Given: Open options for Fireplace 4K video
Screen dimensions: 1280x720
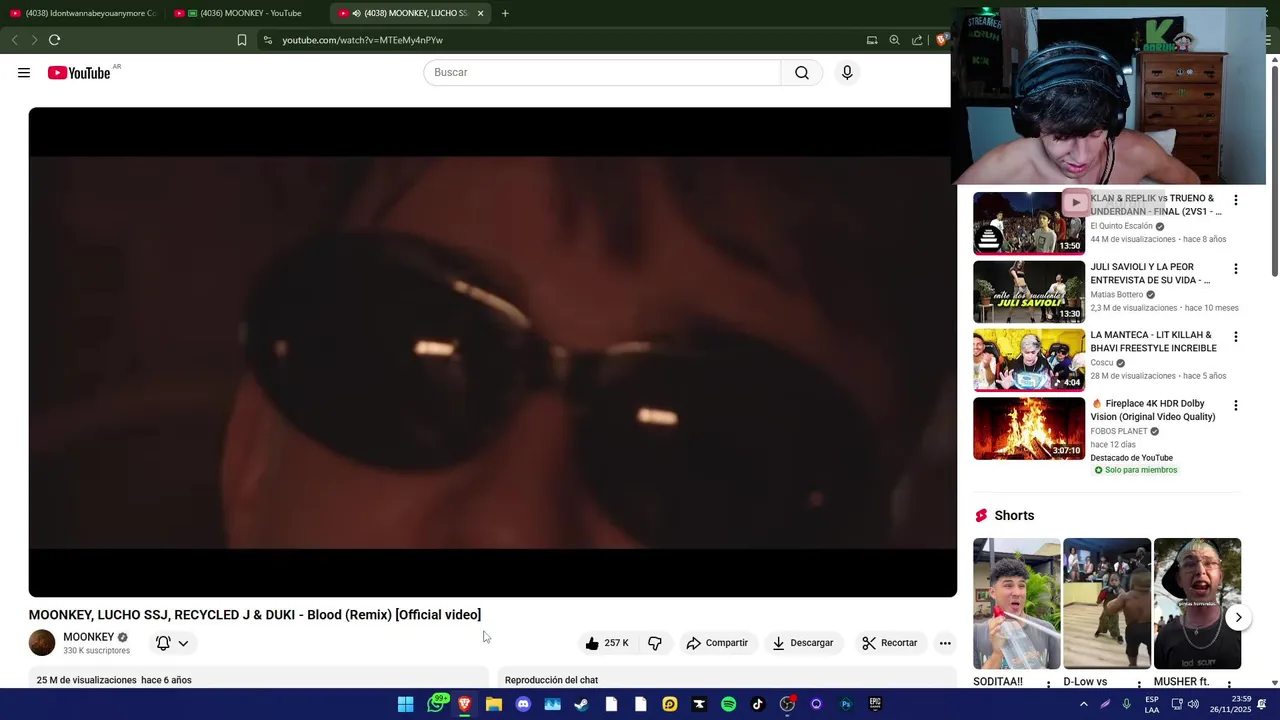Looking at the screenshot, I should (x=1236, y=405).
